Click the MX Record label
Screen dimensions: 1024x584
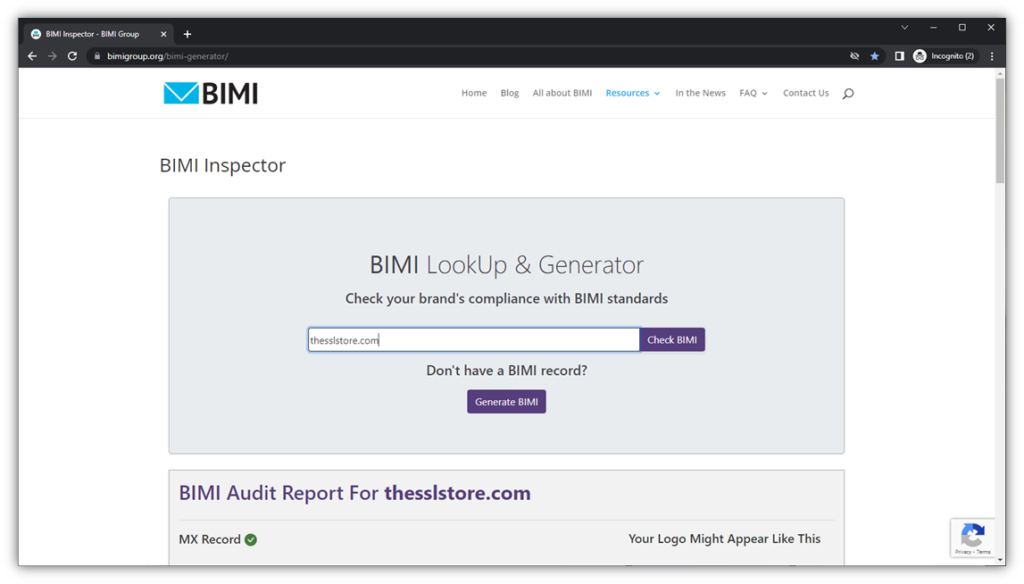click(x=210, y=540)
